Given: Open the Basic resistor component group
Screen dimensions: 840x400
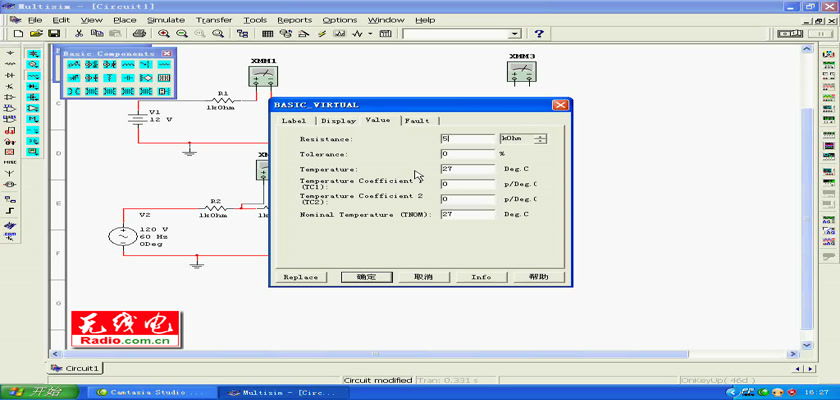Looking at the screenshot, I should pos(10,64).
